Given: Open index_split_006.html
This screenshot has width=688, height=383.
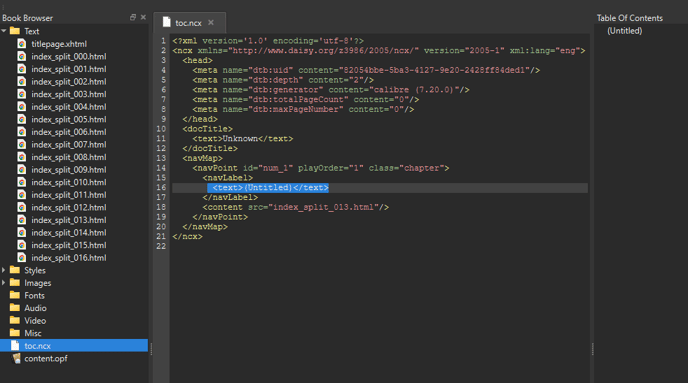Looking at the screenshot, I should point(68,132).
